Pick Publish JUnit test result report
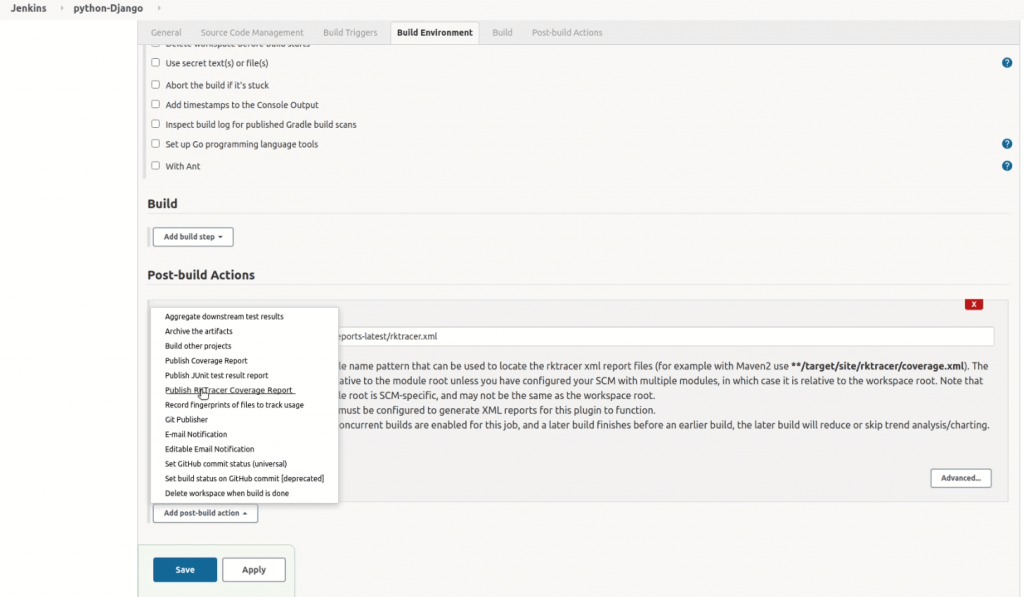This screenshot has width=1024, height=597. (216, 376)
